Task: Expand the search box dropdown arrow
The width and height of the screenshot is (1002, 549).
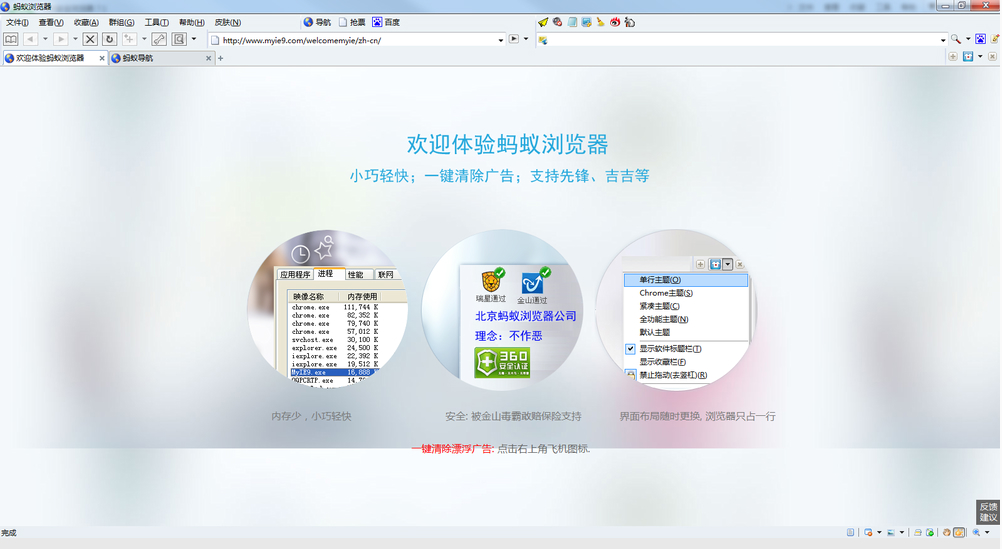Action: tap(943, 40)
